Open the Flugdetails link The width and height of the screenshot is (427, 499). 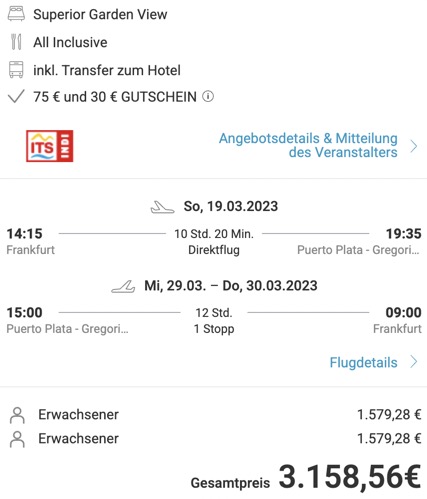(x=363, y=362)
